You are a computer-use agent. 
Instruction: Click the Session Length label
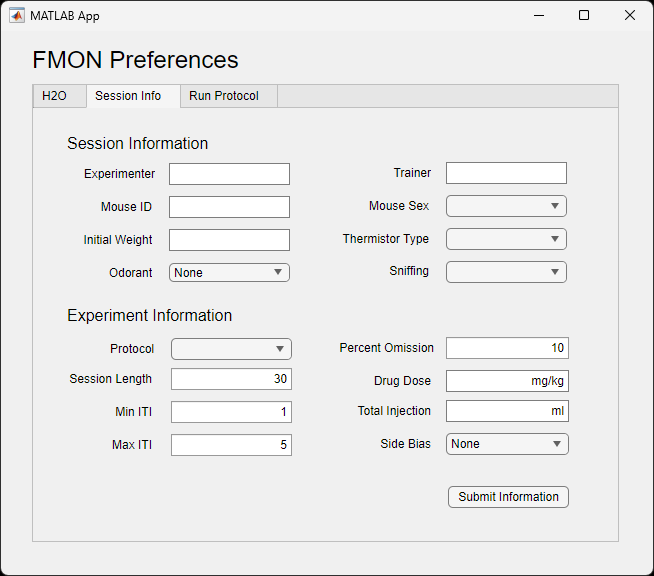click(111, 379)
